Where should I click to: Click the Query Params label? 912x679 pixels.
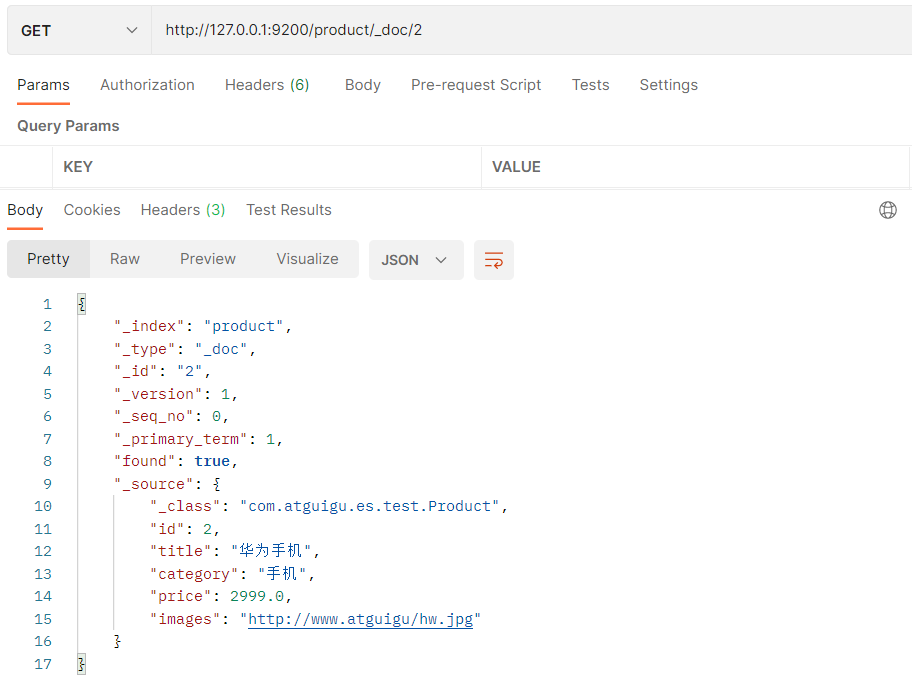tap(68, 126)
